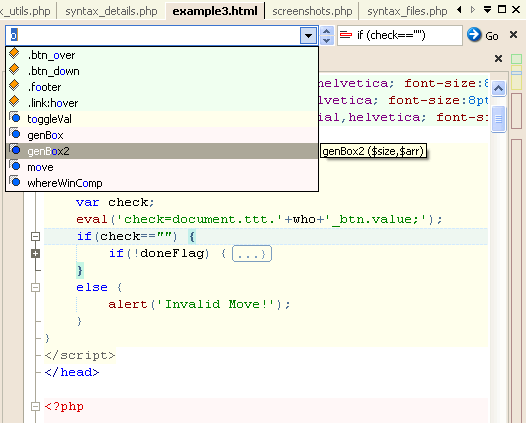Select the example3.html tab

click(x=215, y=11)
